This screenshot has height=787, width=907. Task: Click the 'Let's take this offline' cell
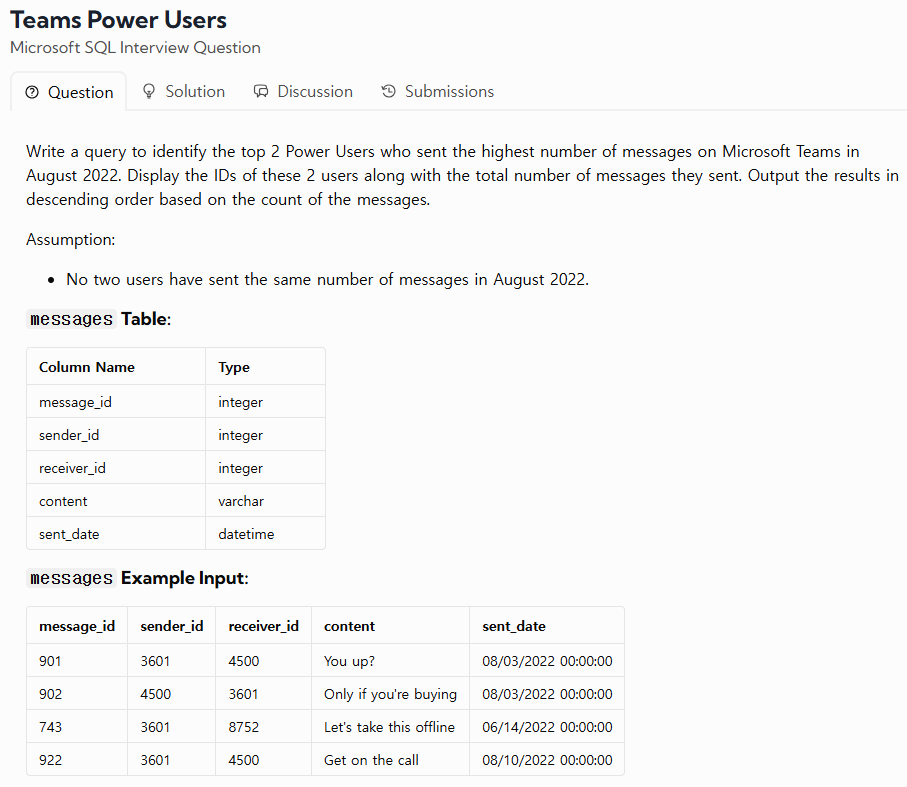(390, 727)
